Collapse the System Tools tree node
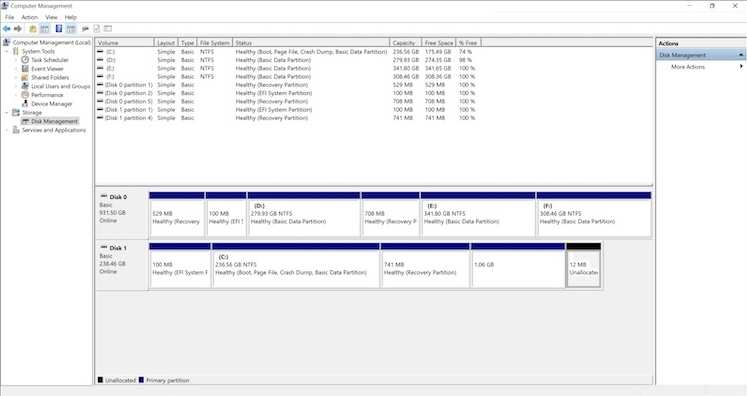747x396 pixels. [7, 51]
